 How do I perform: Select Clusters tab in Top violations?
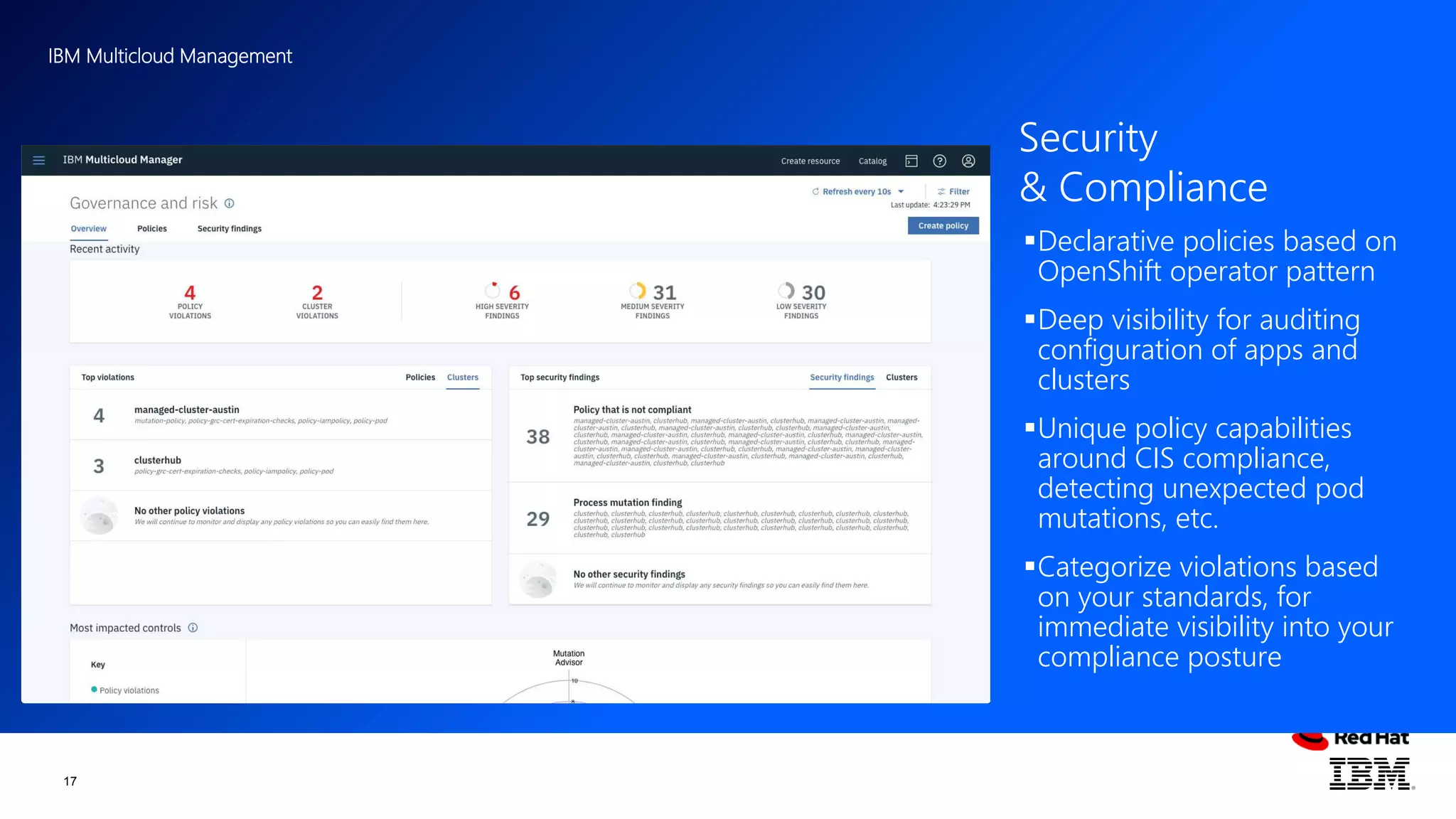(463, 378)
